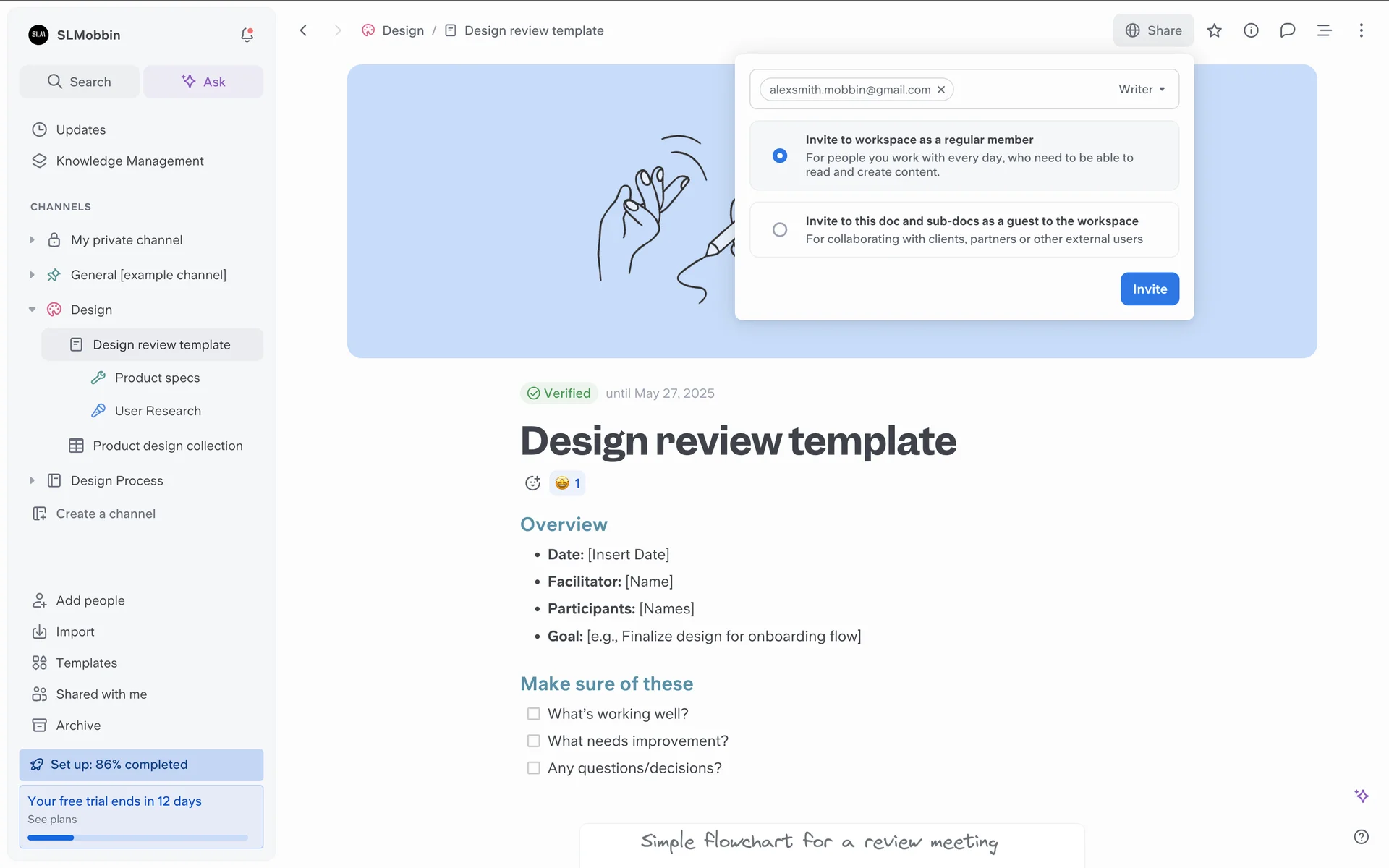Open Product specs in sidebar
Viewport: 1389px width, 868px height.
pyautogui.click(x=157, y=378)
